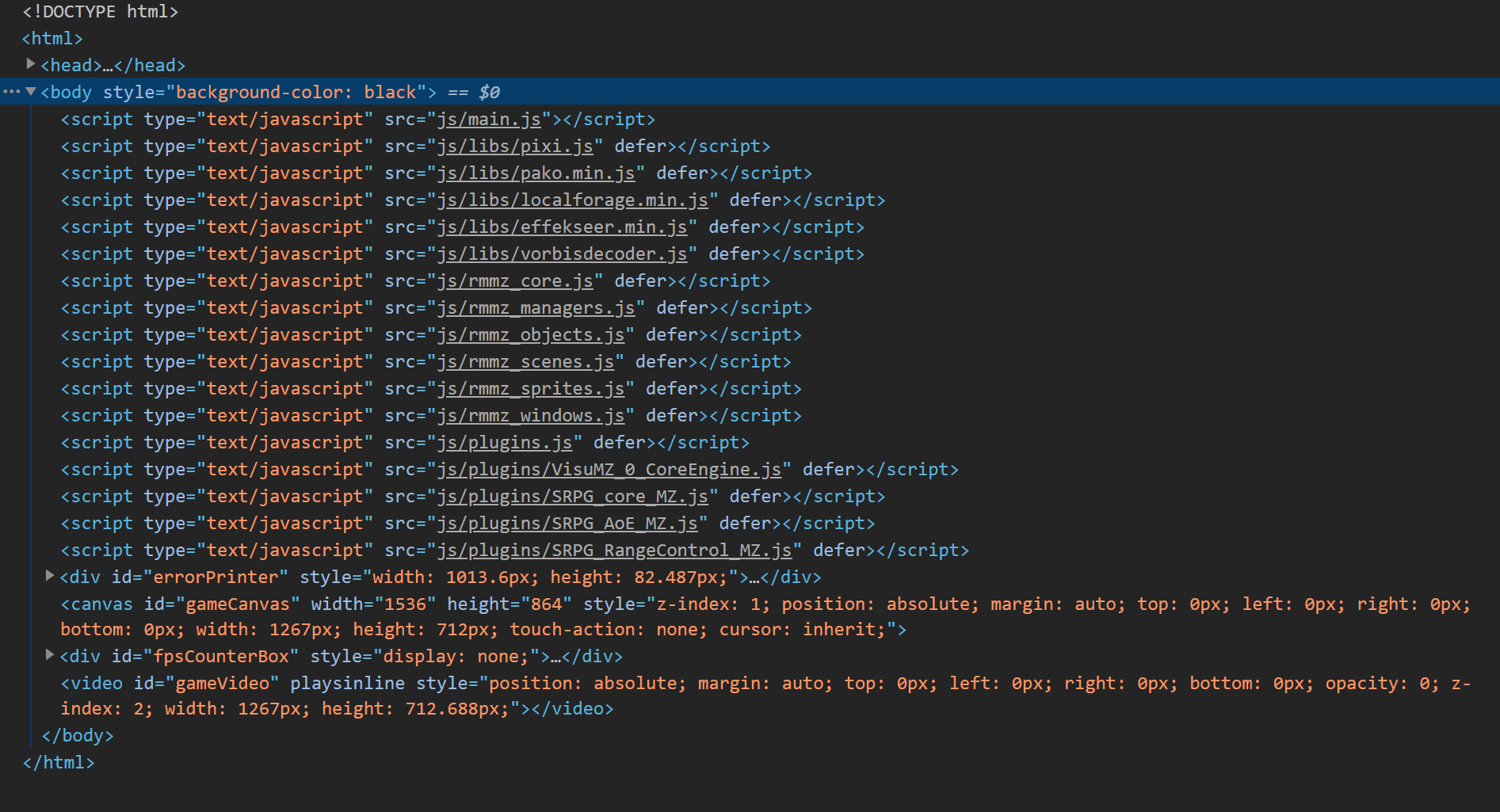Click the defer attribute on plugins.js row
Viewport: 1500px width, 812px height.
620,443
